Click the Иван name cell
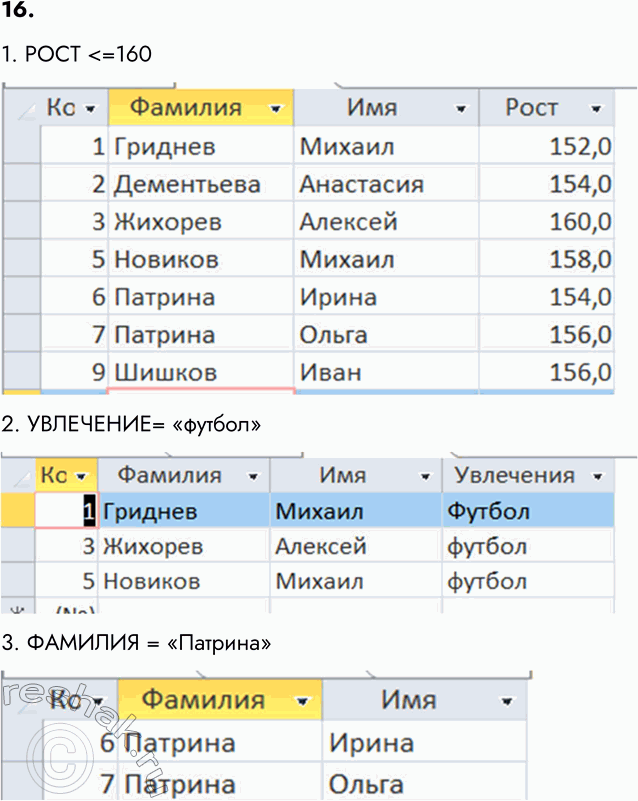Viewport: 638px width, 801px height. pyautogui.click(x=330, y=373)
